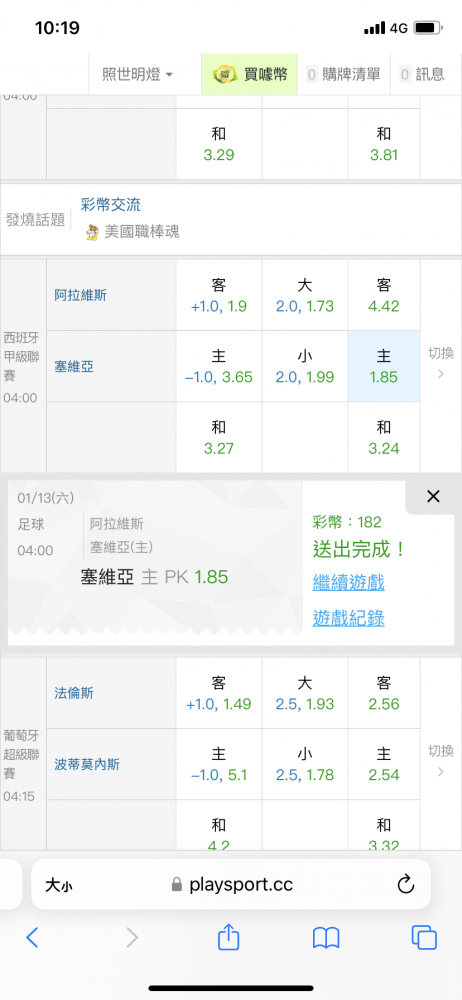Viewport: 462px width, 1000px height.
Task: Click 繼續遊戲 link
Action: point(349,582)
